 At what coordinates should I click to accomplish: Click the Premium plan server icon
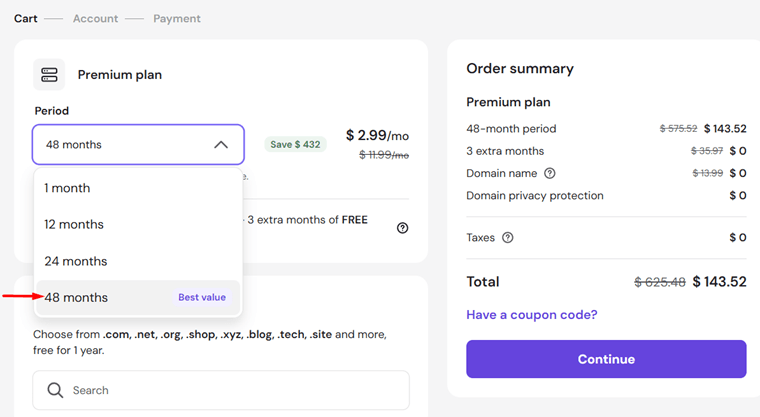pyautogui.click(x=49, y=75)
